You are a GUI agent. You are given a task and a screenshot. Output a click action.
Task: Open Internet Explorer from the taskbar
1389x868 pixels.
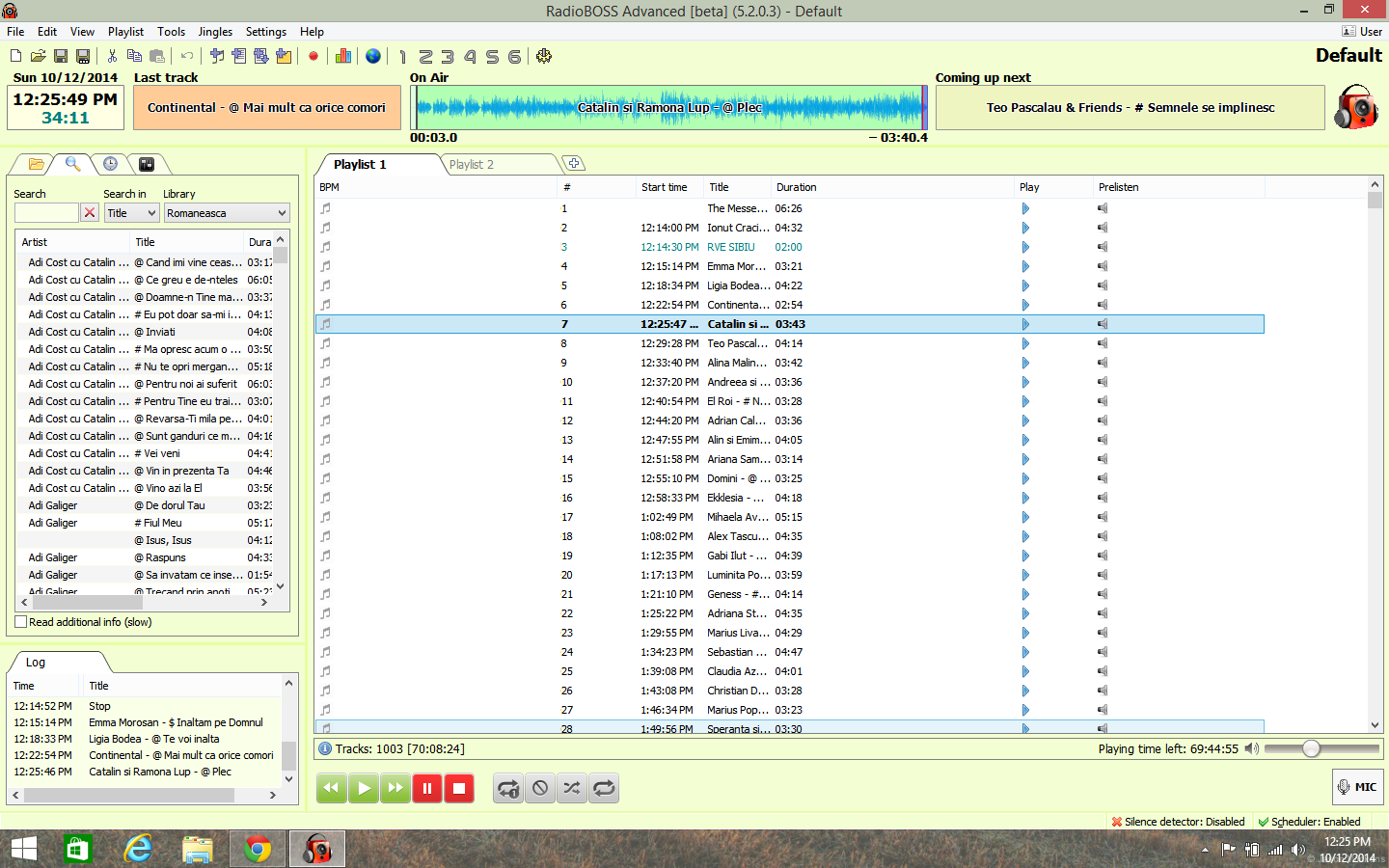(x=138, y=849)
